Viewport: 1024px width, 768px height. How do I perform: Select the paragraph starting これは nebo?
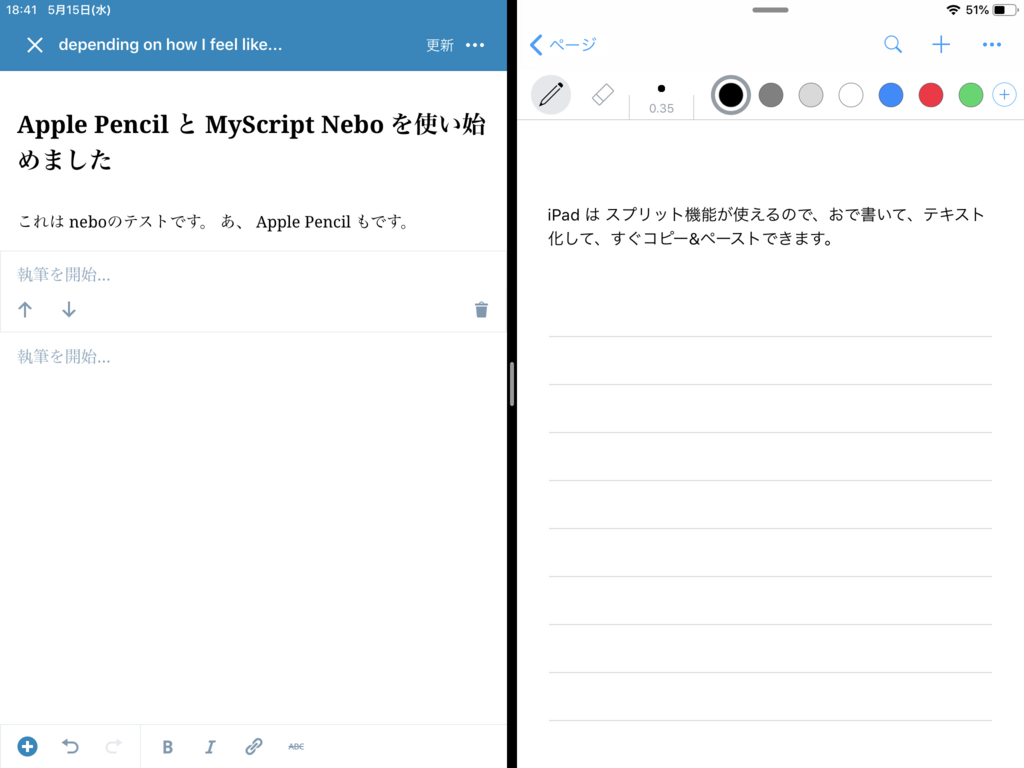coord(214,222)
